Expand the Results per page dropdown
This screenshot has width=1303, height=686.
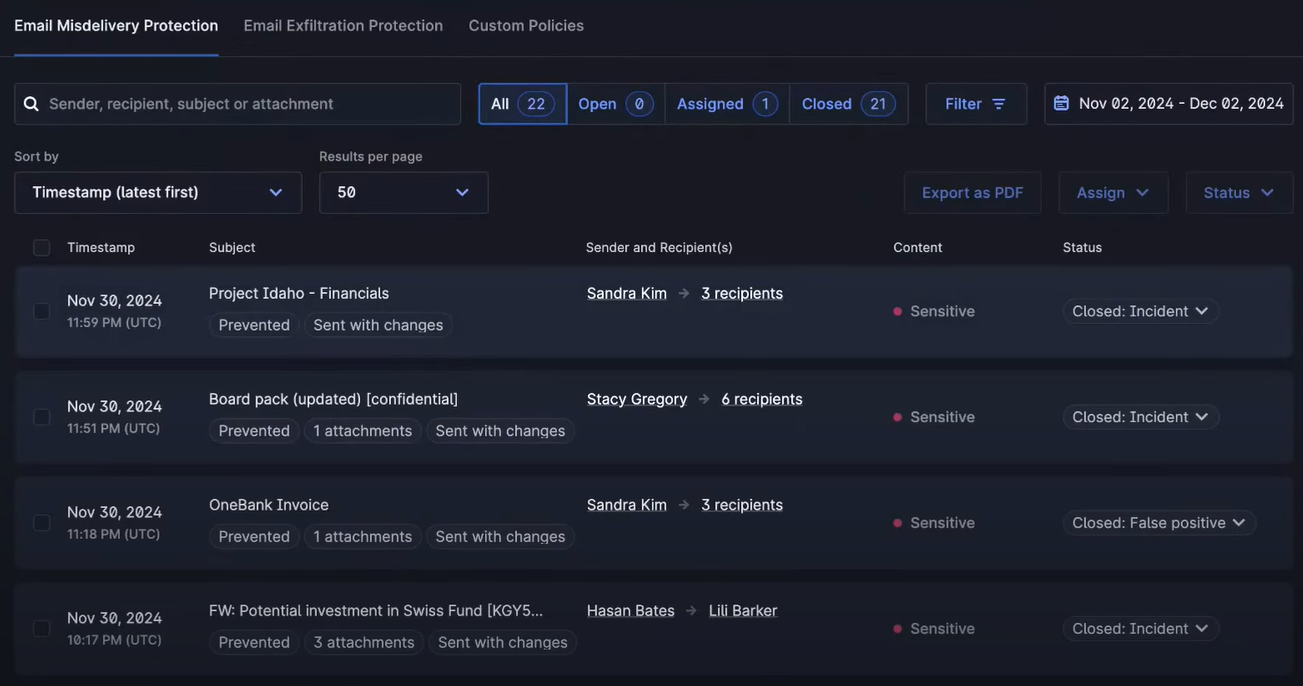[x=403, y=192]
